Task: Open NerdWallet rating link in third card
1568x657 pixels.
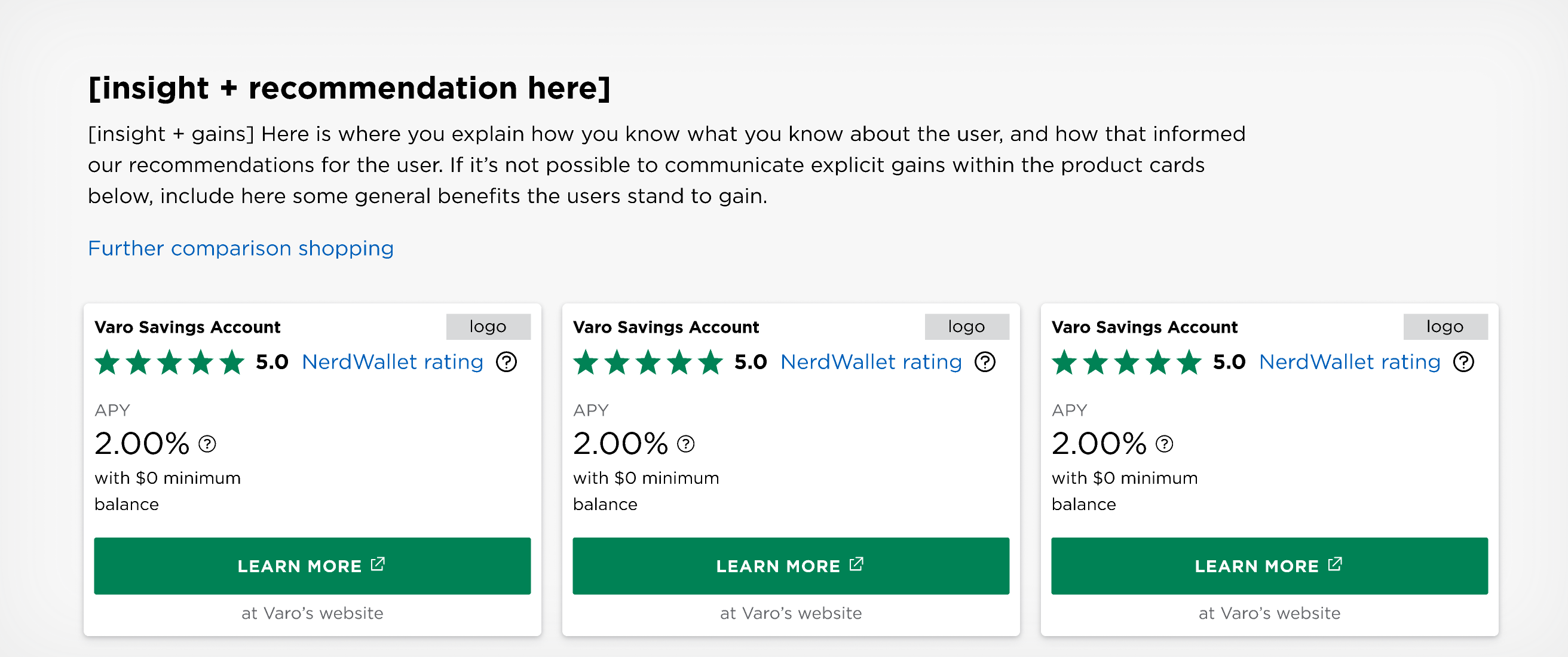Action: [x=1349, y=362]
